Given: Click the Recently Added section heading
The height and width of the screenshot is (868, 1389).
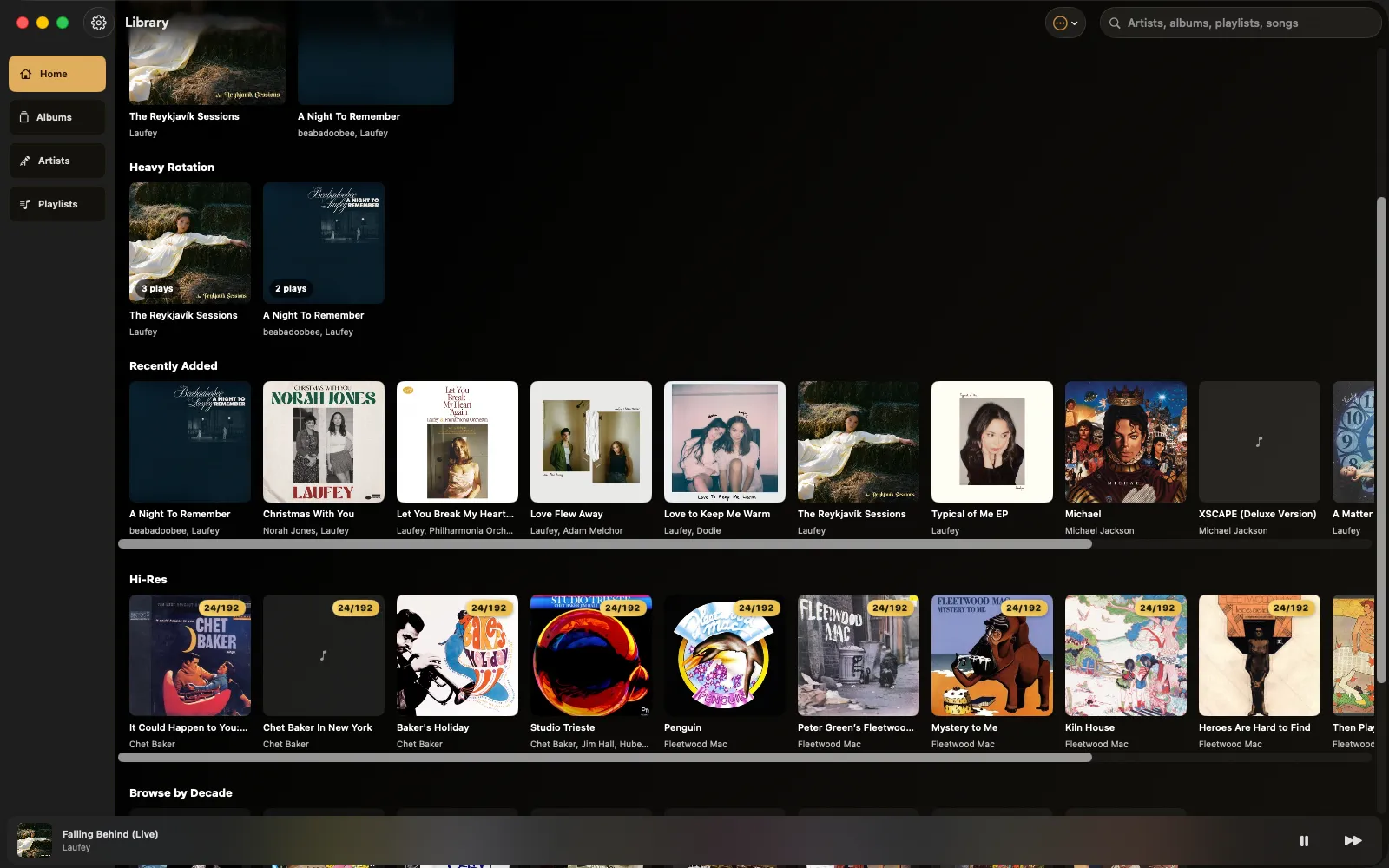Looking at the screenshot, I should [x=174, y=365].
